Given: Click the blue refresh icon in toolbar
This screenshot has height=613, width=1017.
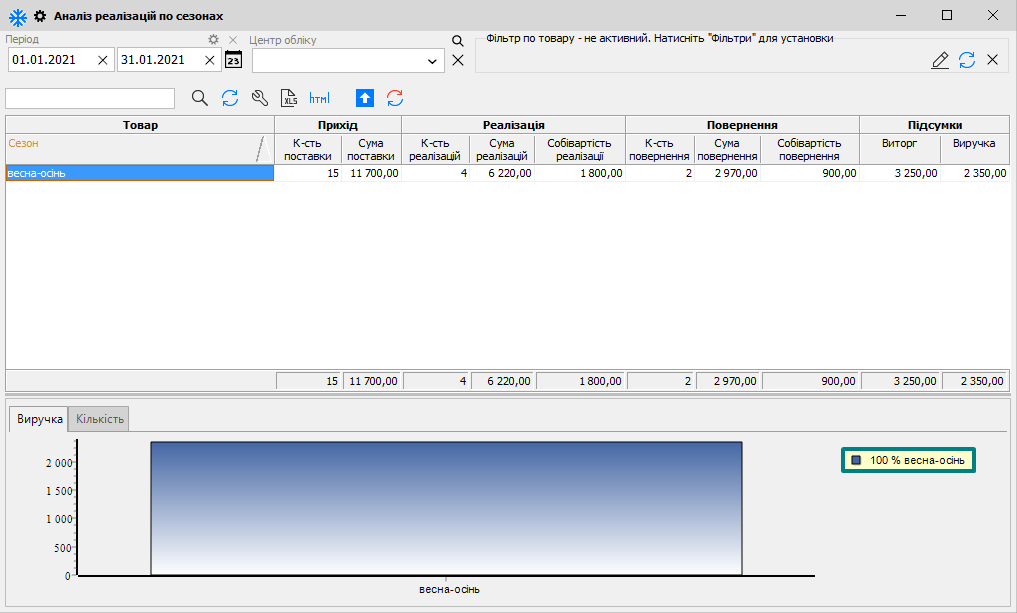Looking at the screenshot, I should [230, 98].
